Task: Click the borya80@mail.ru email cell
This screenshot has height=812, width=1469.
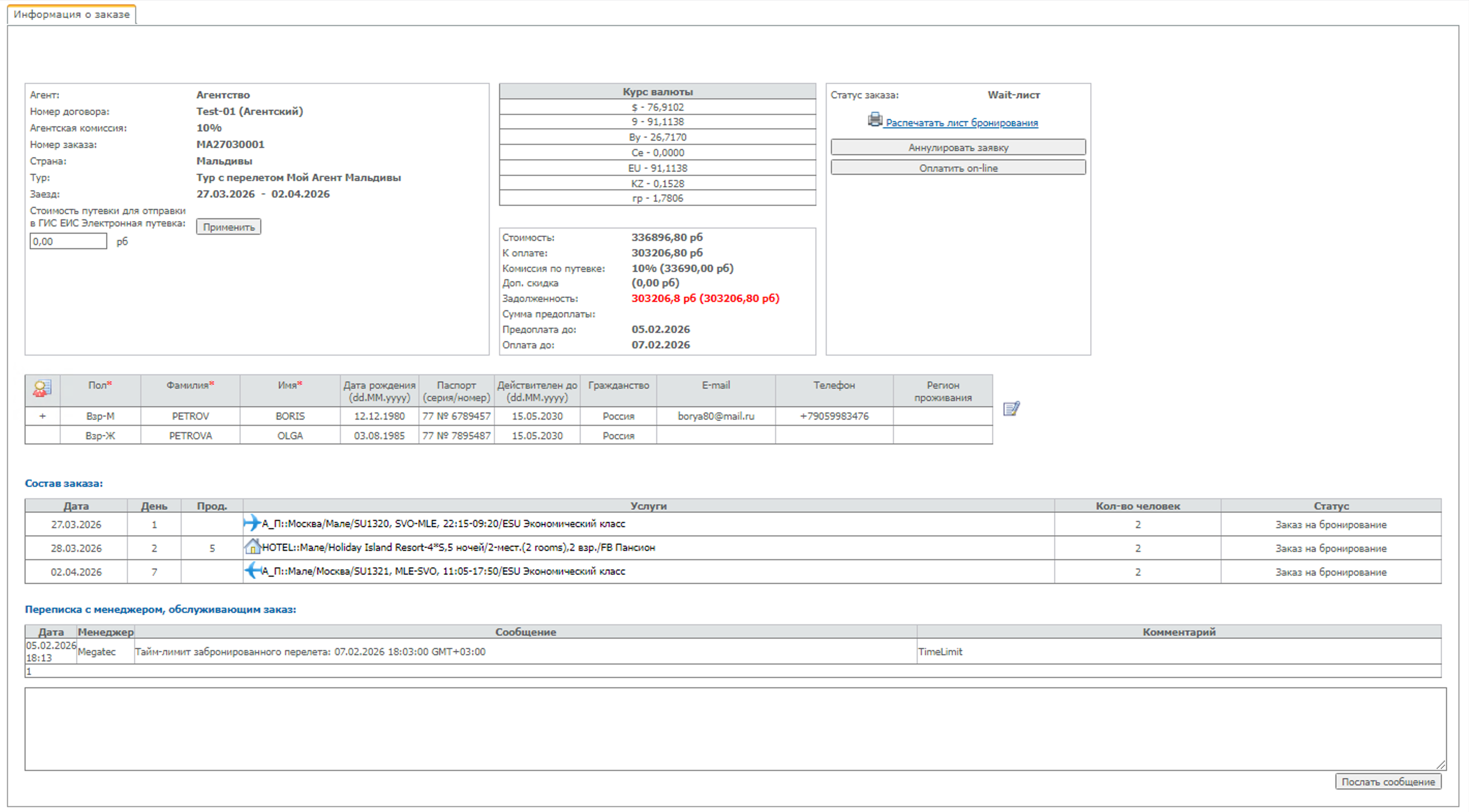Action: [x=716, y=416]
